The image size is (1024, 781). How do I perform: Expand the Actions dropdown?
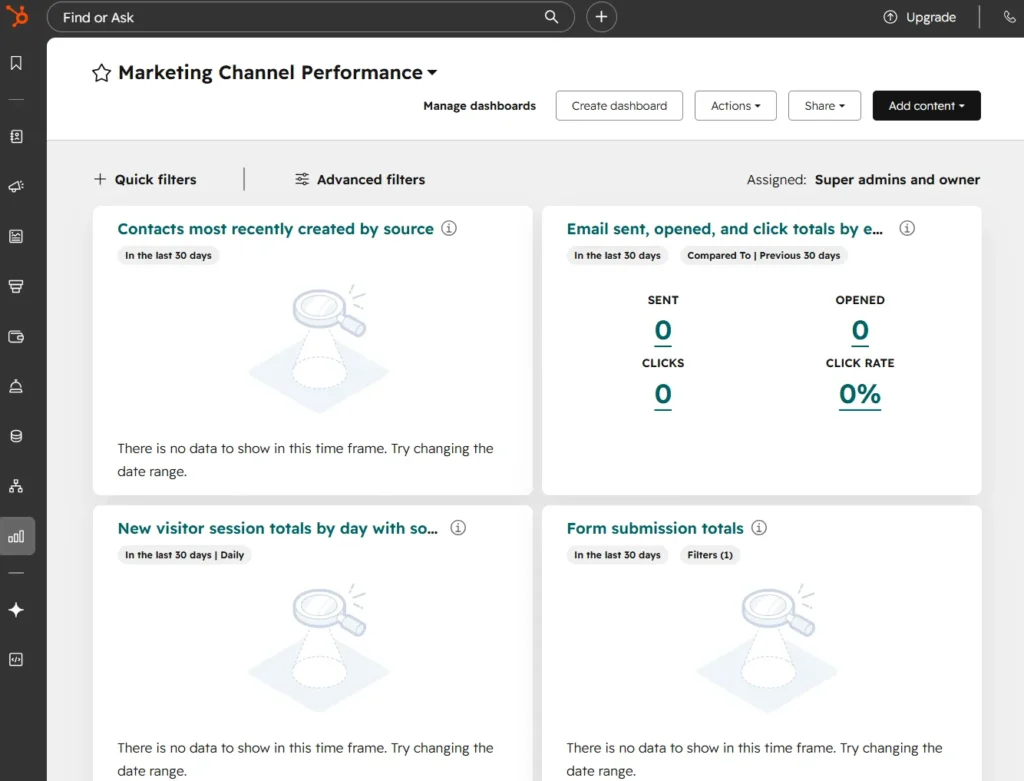coord(735,105)
